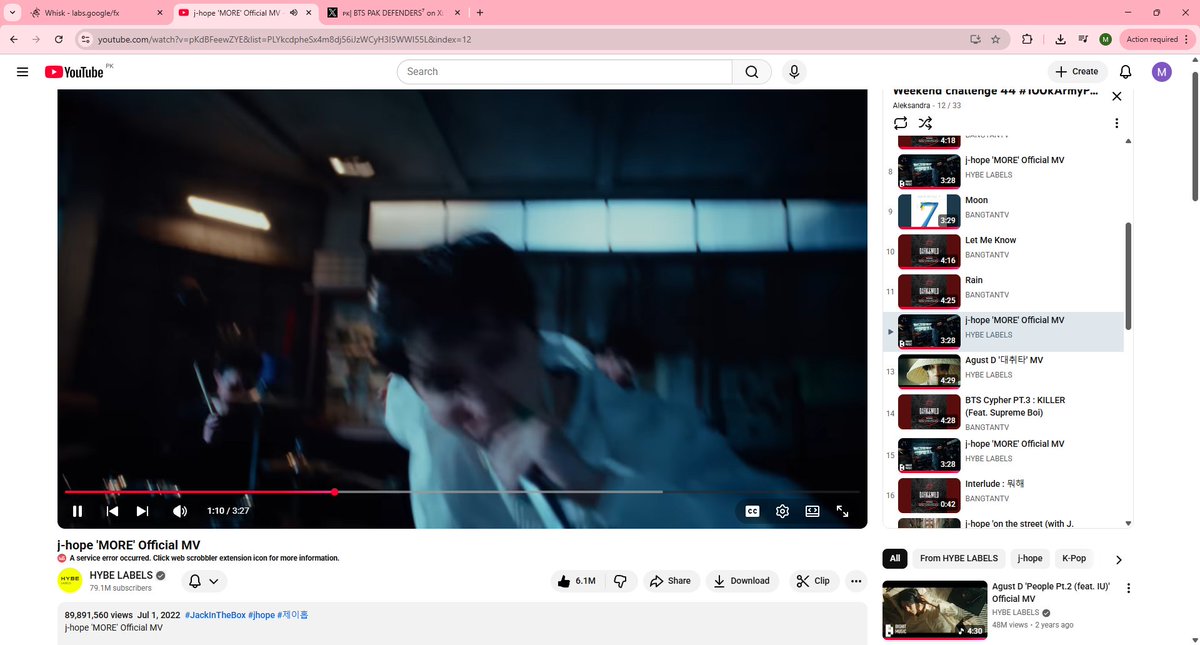Toggle closed captions on the player

(x=752, y=511)
